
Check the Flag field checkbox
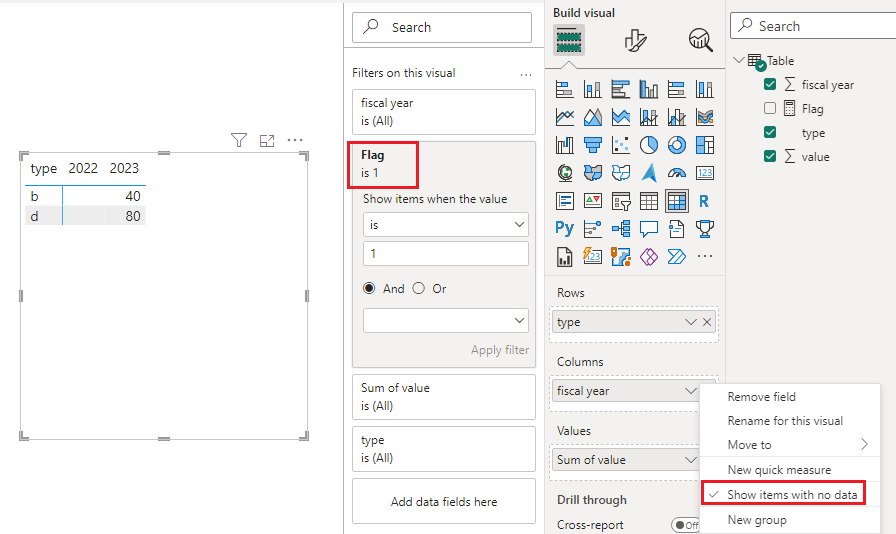[x=770, y=108]
